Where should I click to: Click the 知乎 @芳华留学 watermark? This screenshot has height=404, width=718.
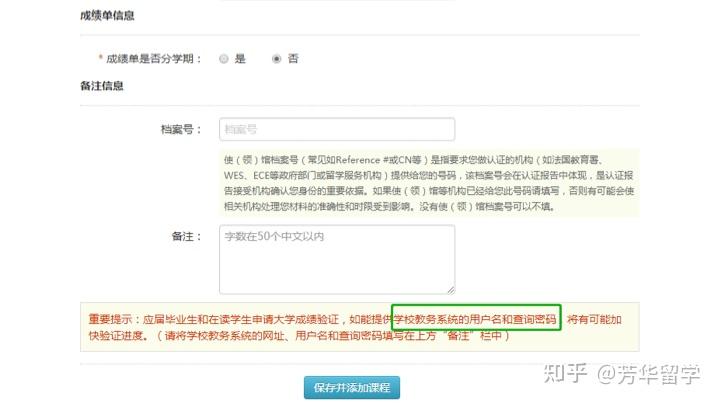[622, 374]
